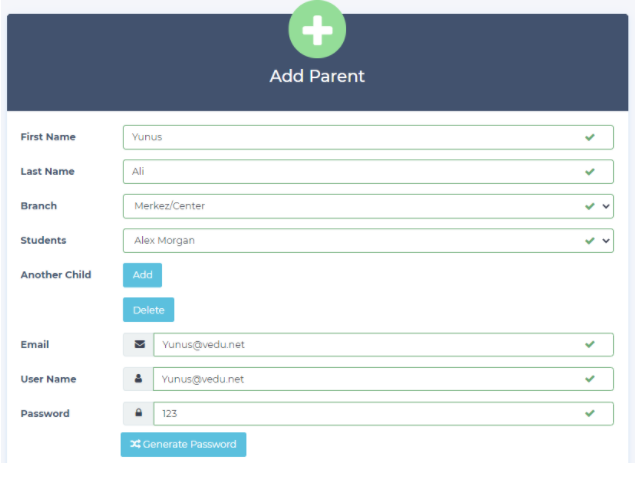
Task: Click the user icon beside User Name field
Action: [x=138, y=379]
